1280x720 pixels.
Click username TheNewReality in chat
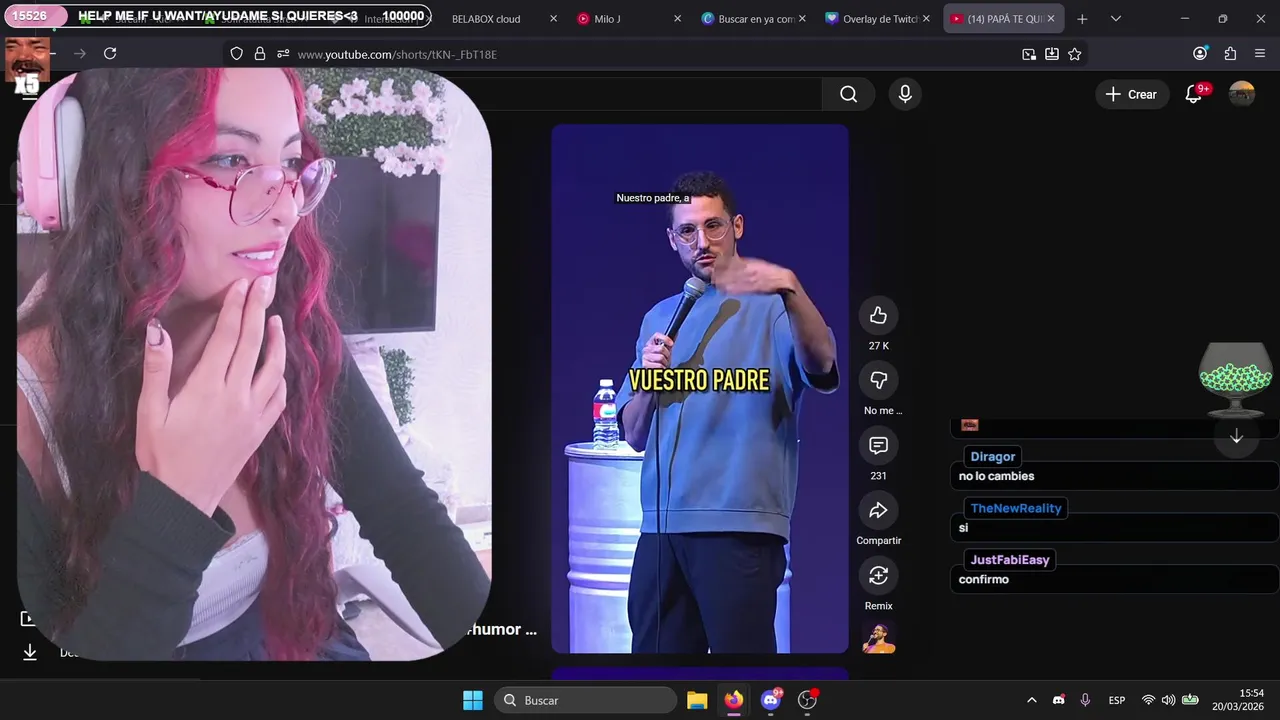pyautogui.click(x=1016, y=508)
